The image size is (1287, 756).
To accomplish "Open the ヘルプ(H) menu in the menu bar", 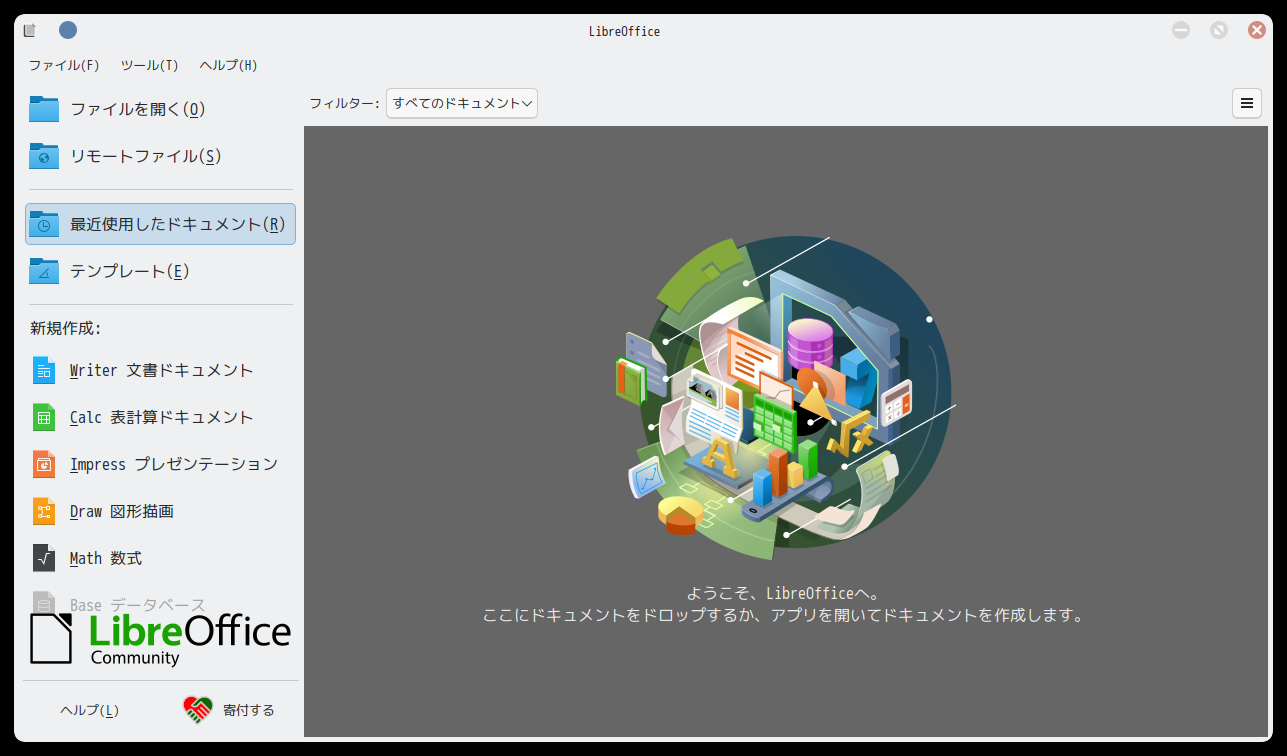I will [228, 65].
